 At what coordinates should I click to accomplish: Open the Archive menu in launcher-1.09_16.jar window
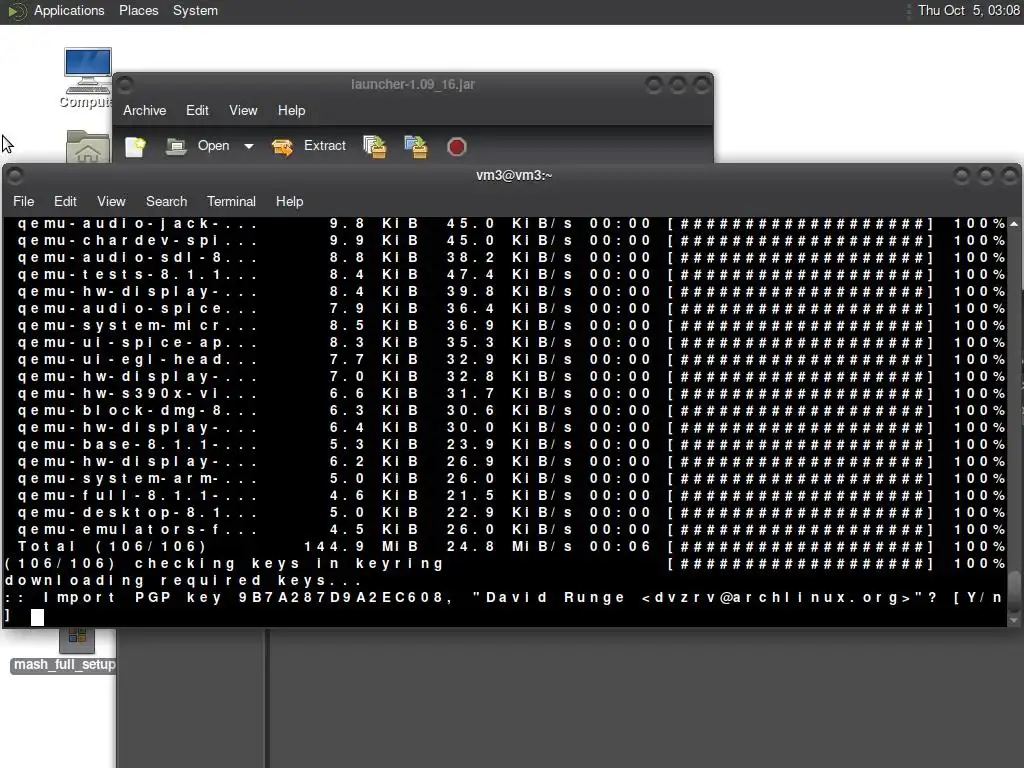(x=144, y=110)
